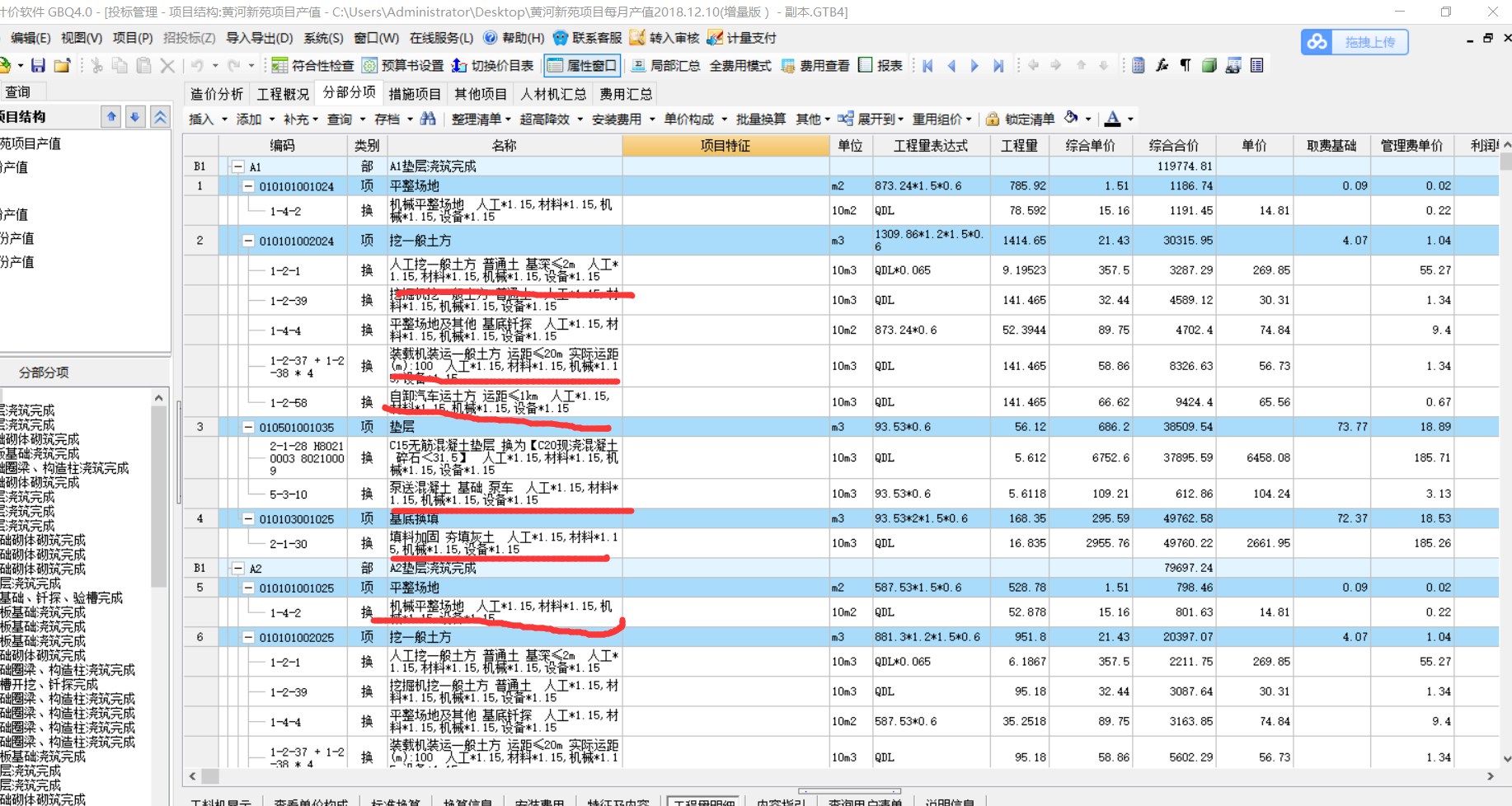Click 预算书设置 button

(403, 66)
